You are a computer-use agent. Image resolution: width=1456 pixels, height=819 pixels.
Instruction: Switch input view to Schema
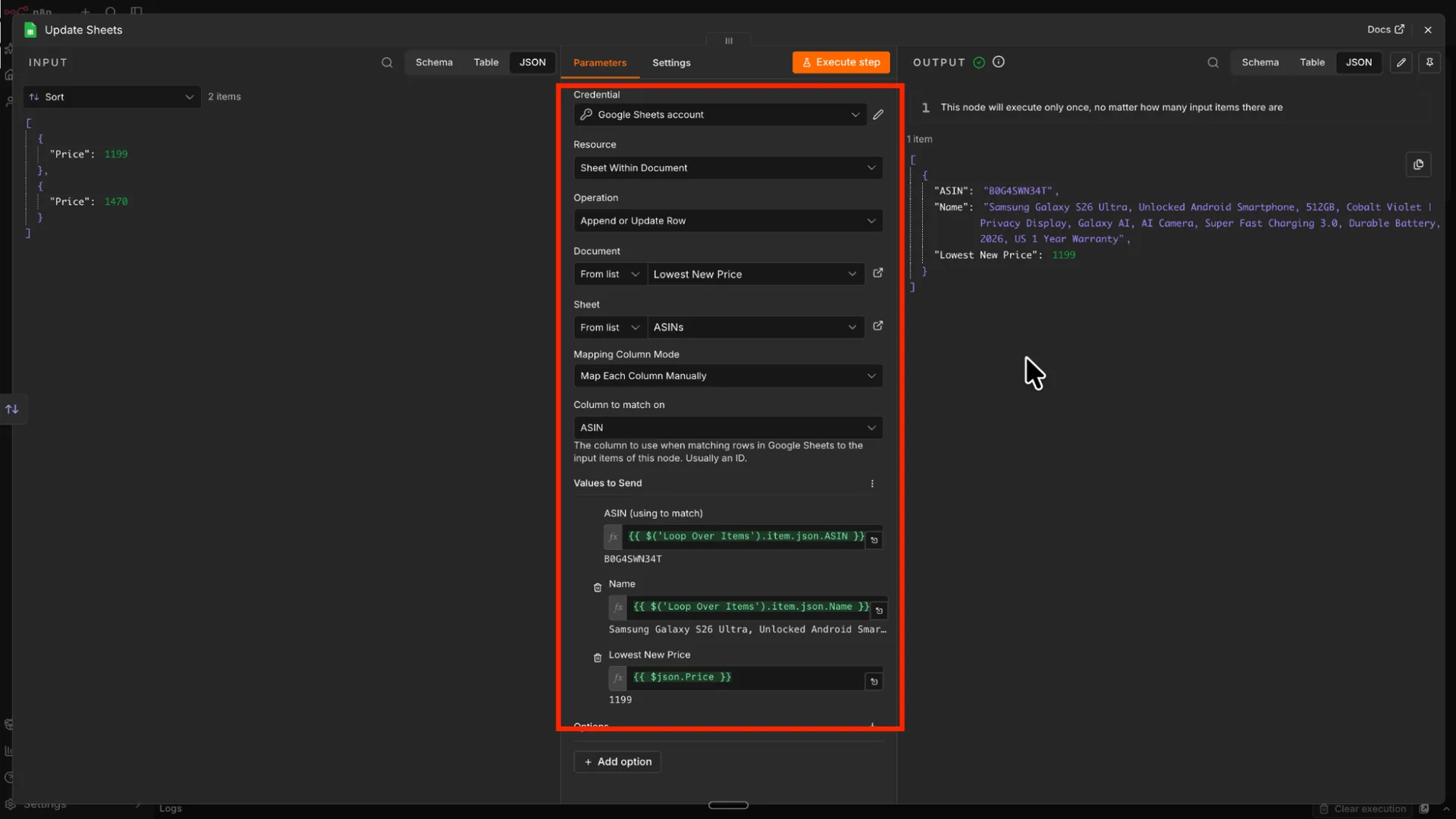[x=434, y=62]
